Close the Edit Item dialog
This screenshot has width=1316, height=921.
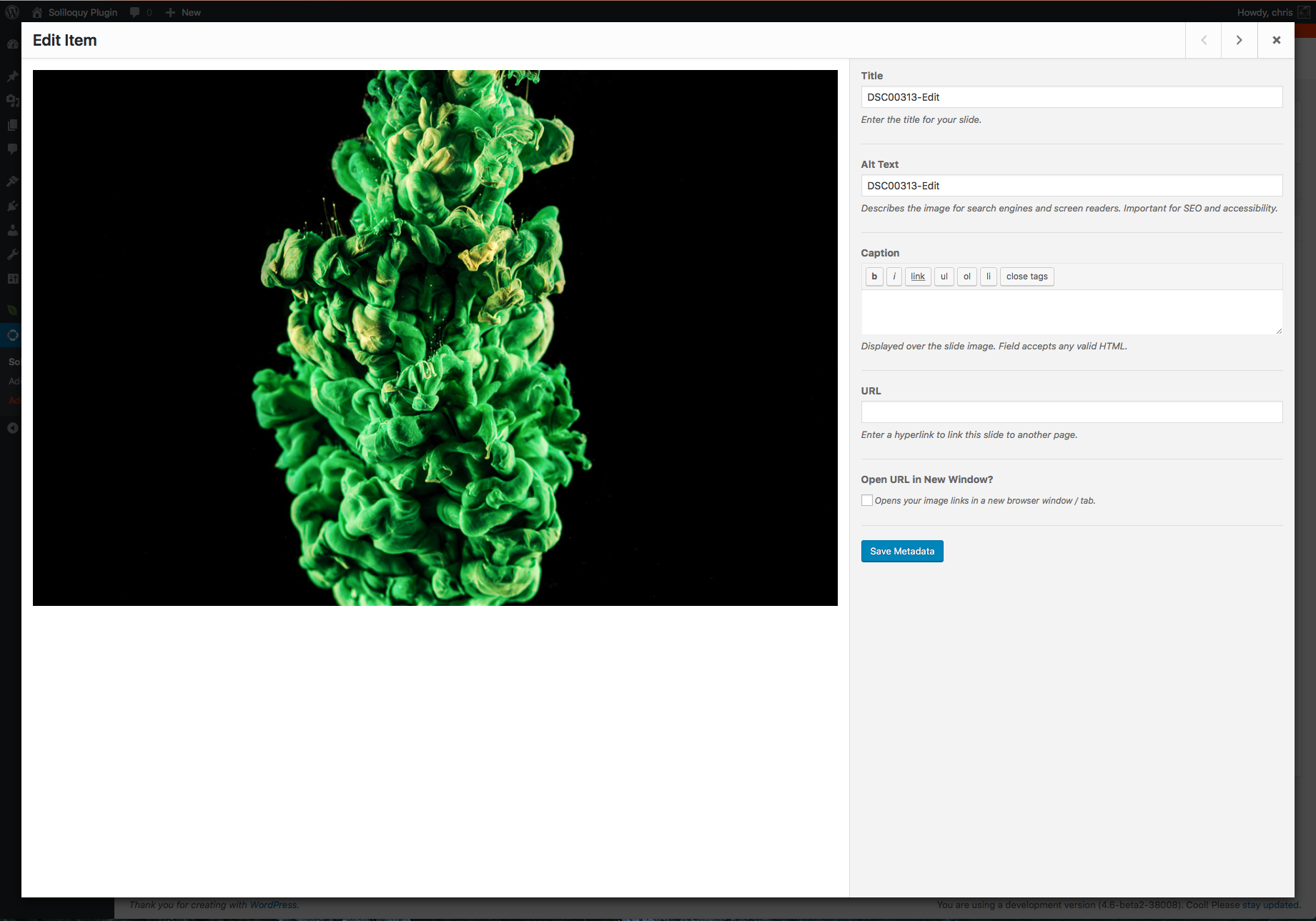1276,40
